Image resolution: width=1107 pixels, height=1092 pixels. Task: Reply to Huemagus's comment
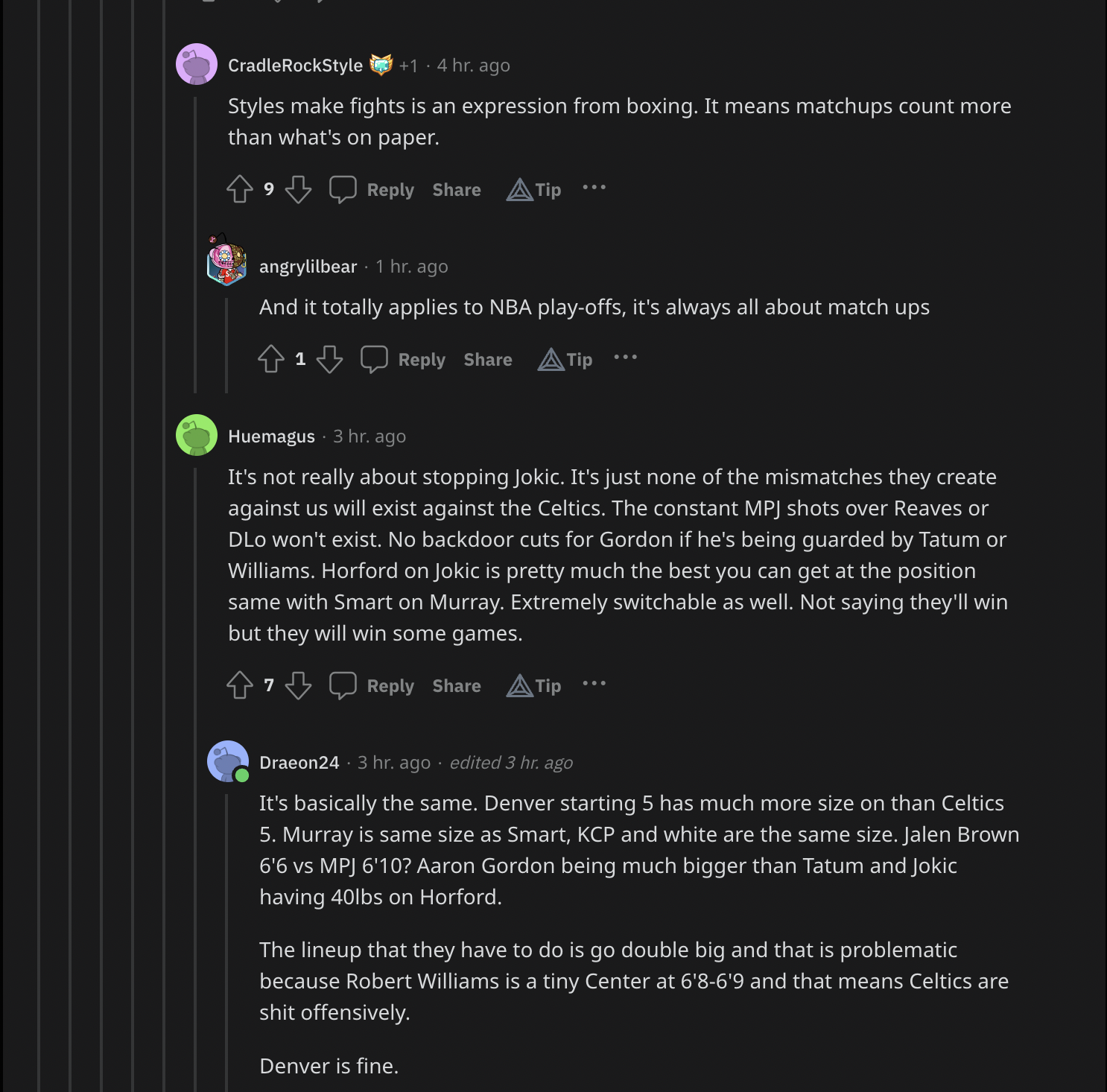(372, 686)
